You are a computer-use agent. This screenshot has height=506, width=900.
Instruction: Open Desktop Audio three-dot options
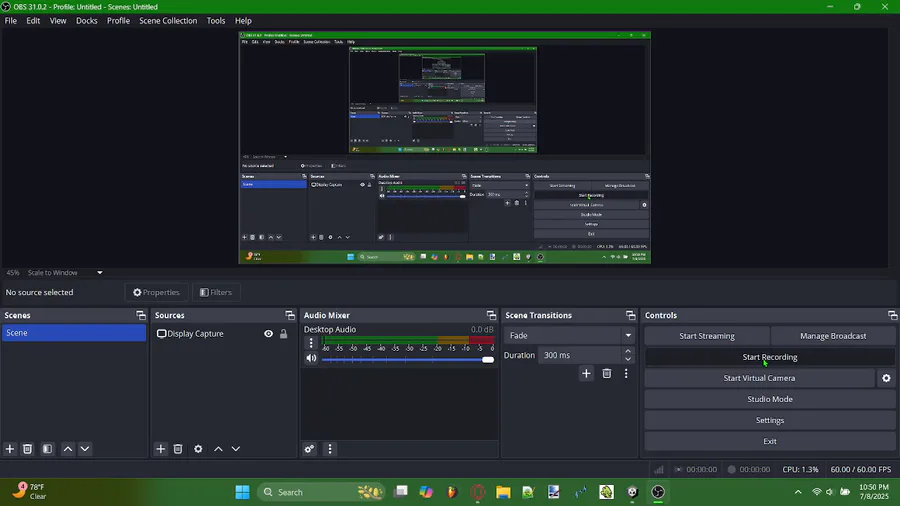311,343
